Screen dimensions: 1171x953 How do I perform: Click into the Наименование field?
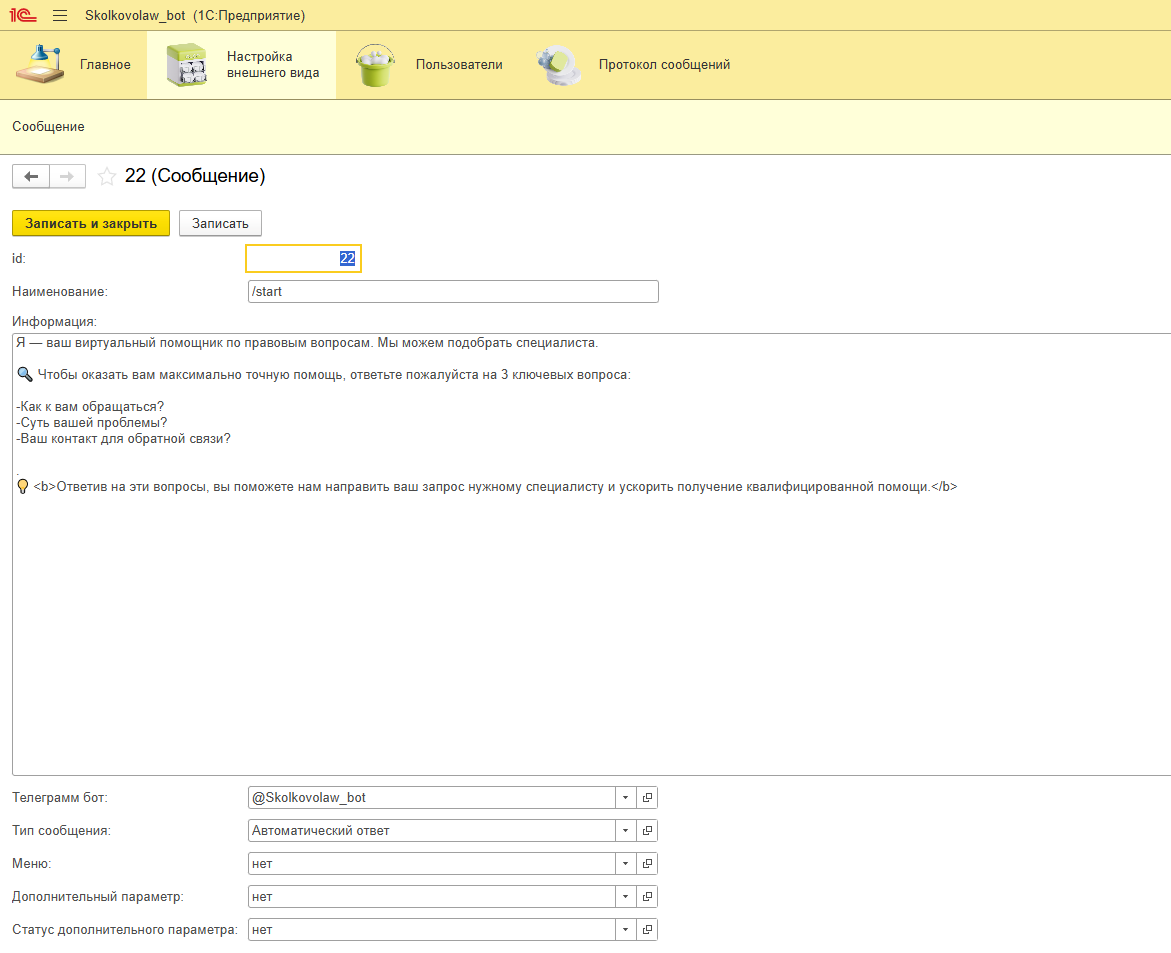pyautogui.click(x=452, y=292)
